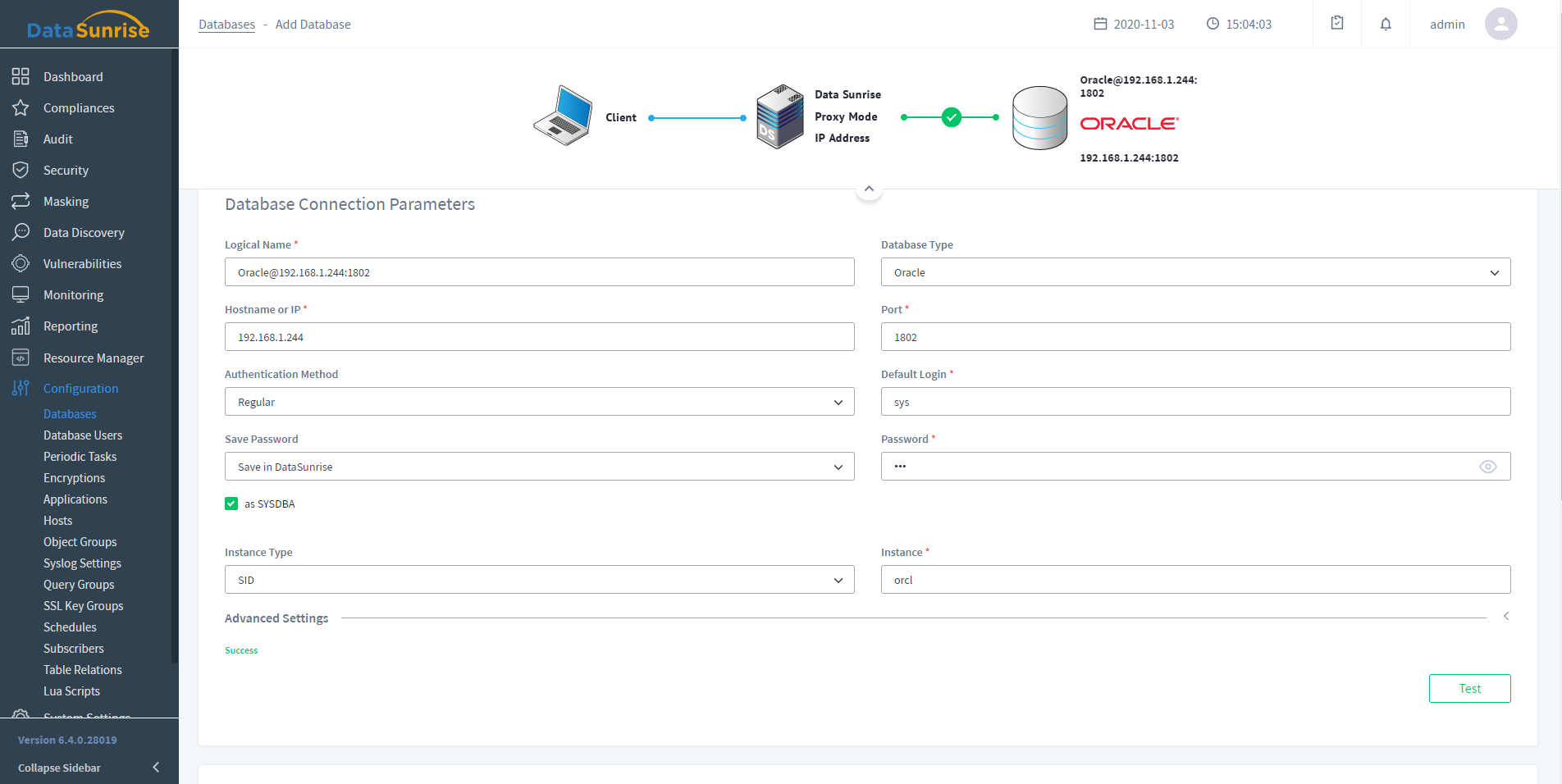
Task: Click the Logical Name input field
Action: click(539, 272)
